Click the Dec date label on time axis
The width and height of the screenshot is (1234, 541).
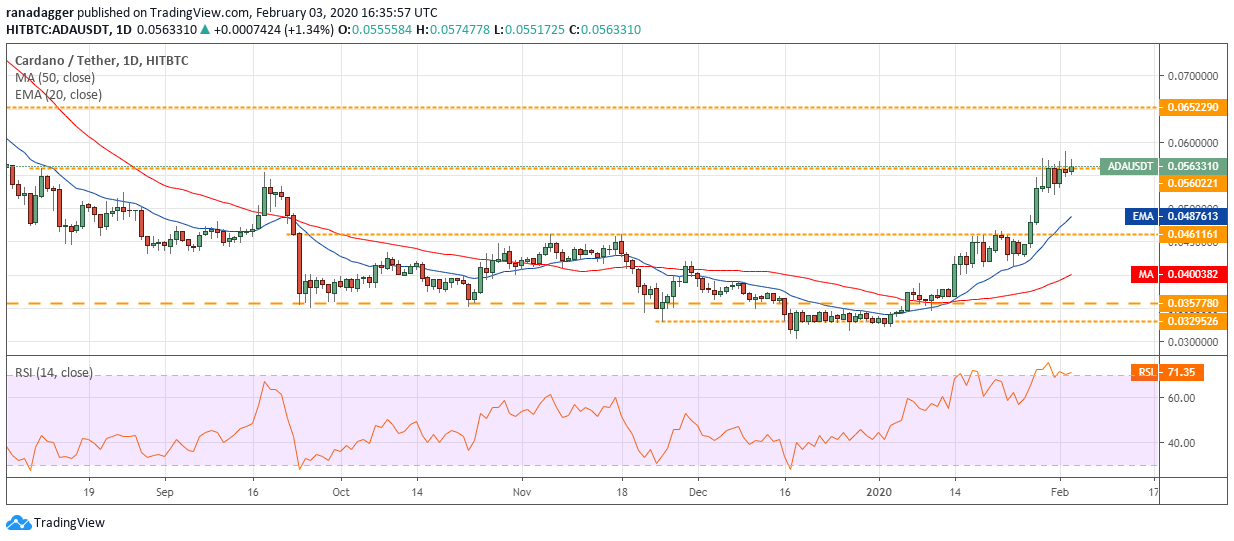pyautogui.click(x=698, y=492)
